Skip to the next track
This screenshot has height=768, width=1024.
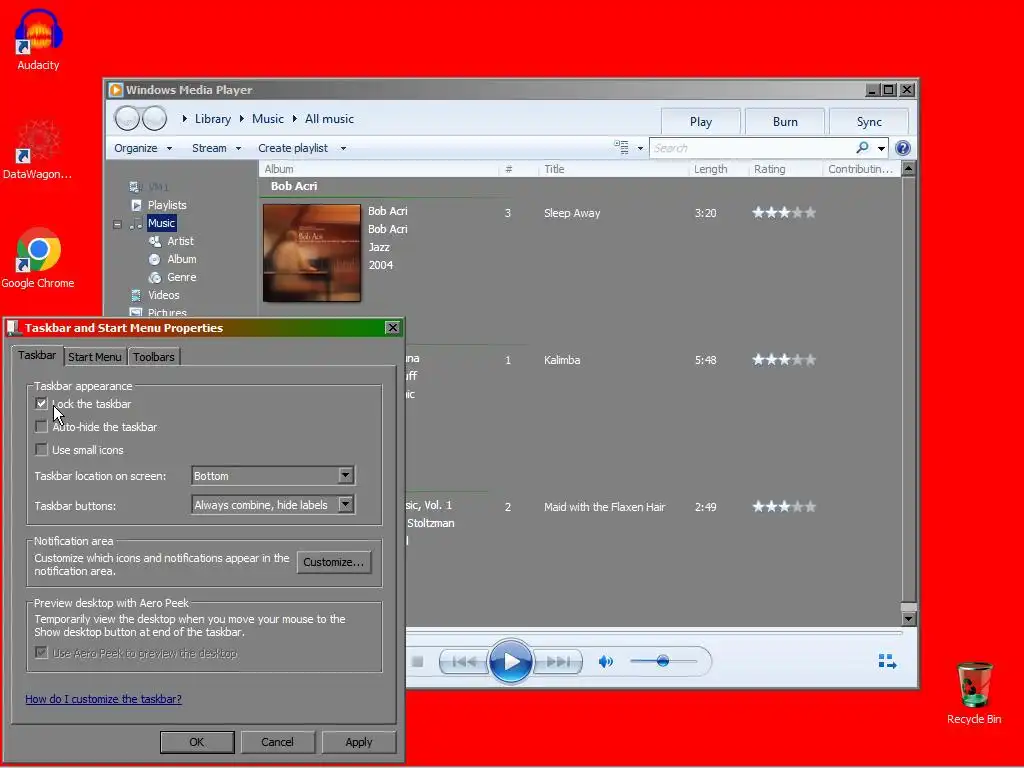point(557,662)
